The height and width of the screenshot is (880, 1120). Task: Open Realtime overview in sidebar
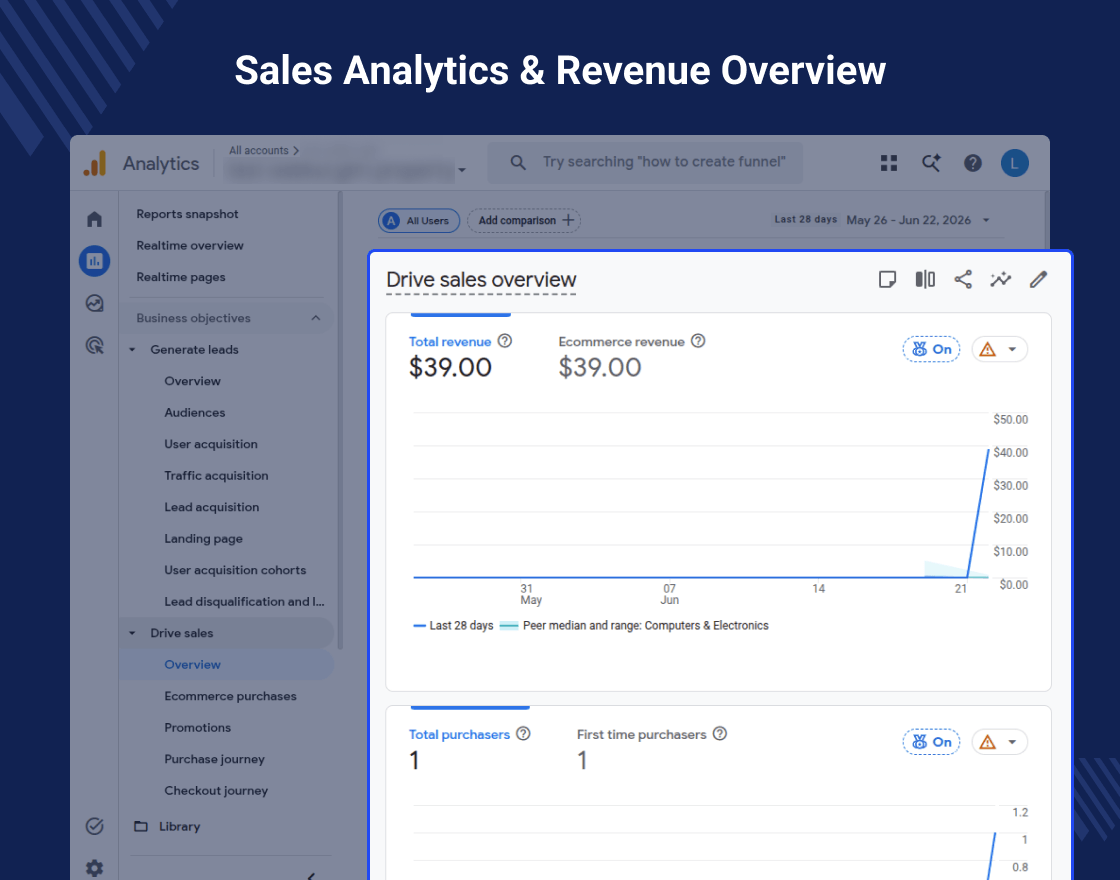190,245
